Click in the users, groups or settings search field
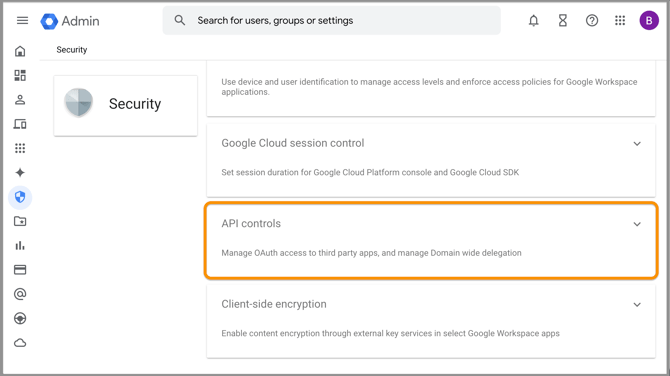This screenshot has width=670, height=376. [332, 21]
